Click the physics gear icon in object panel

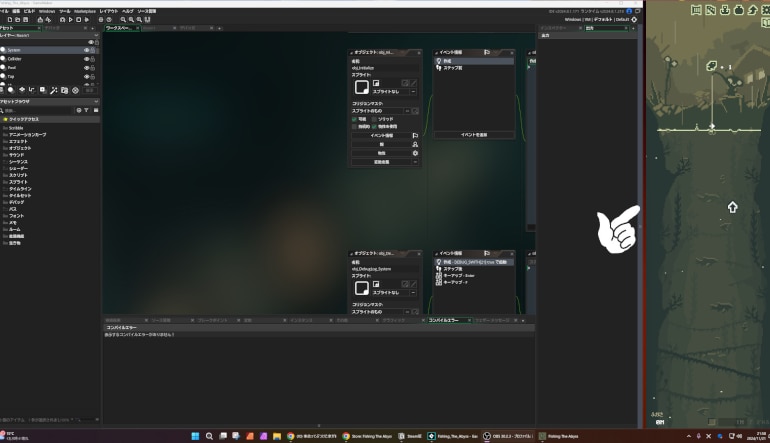pyautogui.click(x=415, y=153)
